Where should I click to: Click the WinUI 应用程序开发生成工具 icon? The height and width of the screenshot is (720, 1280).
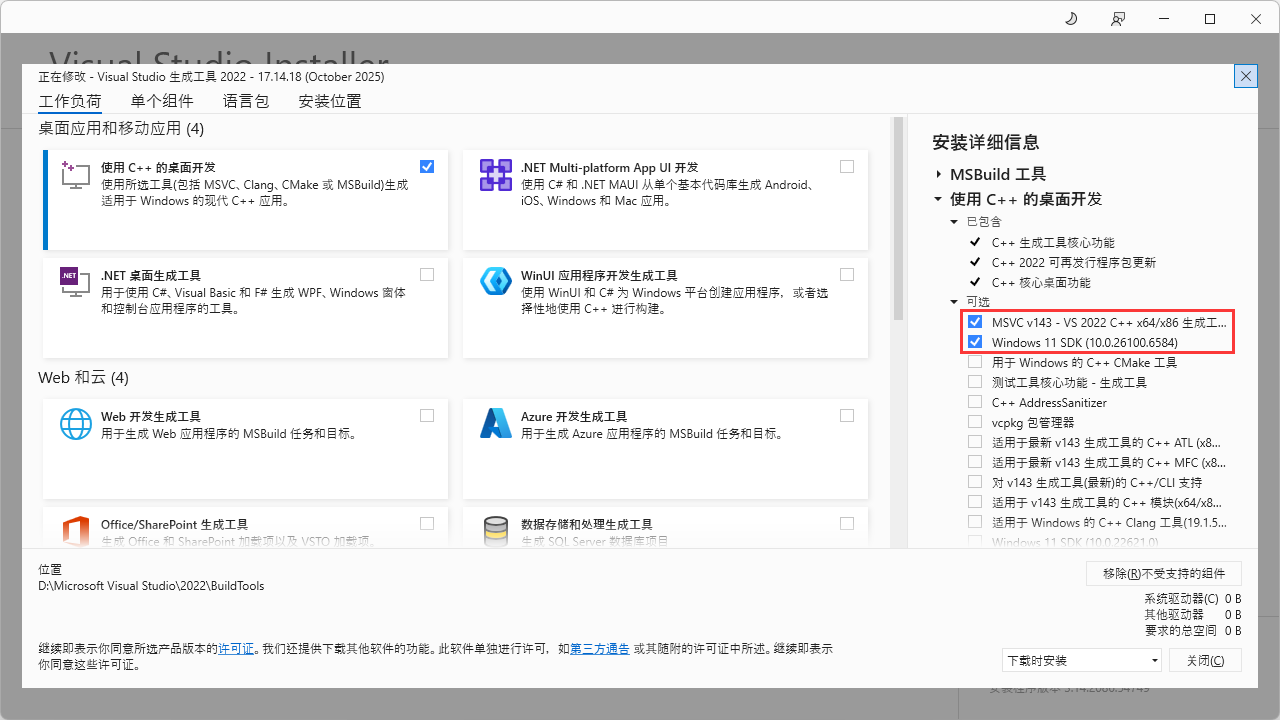[x=495, y=281]
